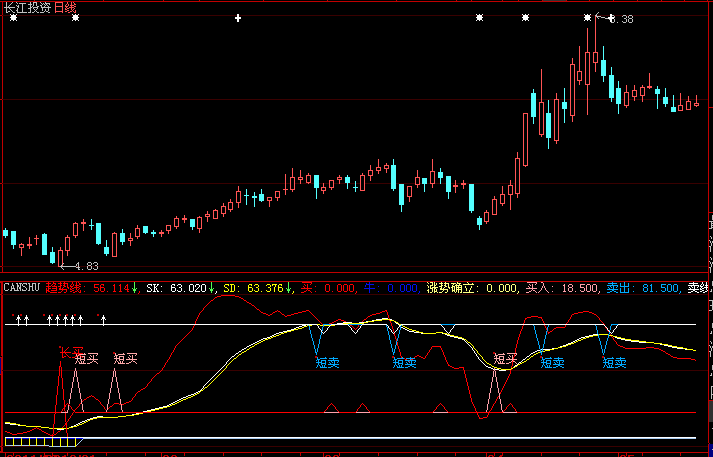Screen dimensions: 713x457
Task: Click the 4.83 lowest price label
Action: click(x=85, y=266)
